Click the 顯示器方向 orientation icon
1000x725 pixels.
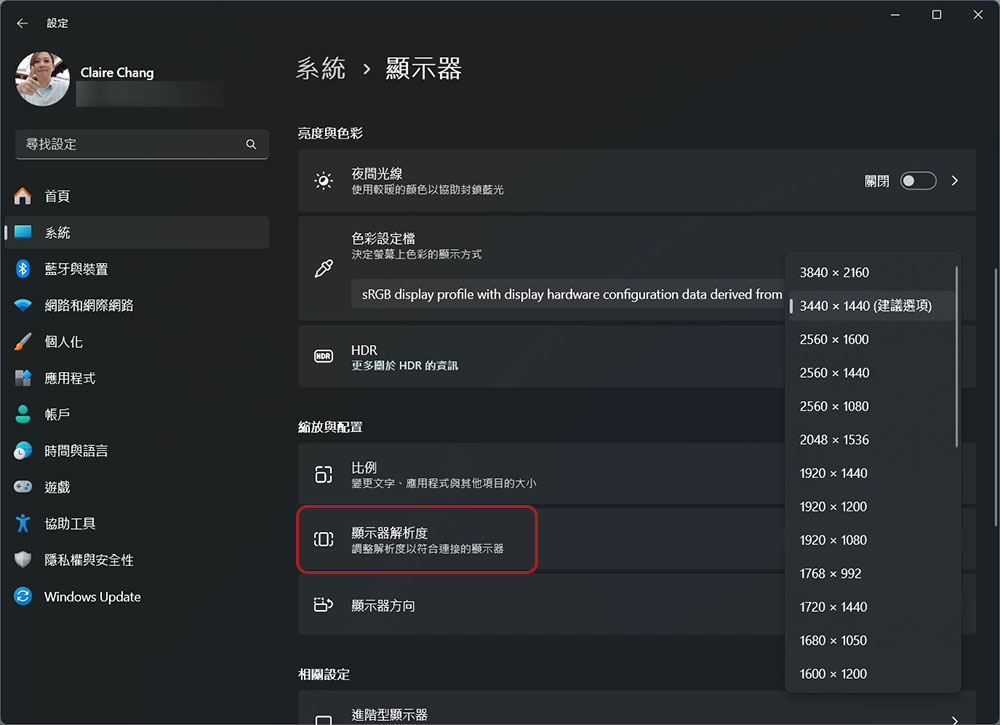pos(323,604)
